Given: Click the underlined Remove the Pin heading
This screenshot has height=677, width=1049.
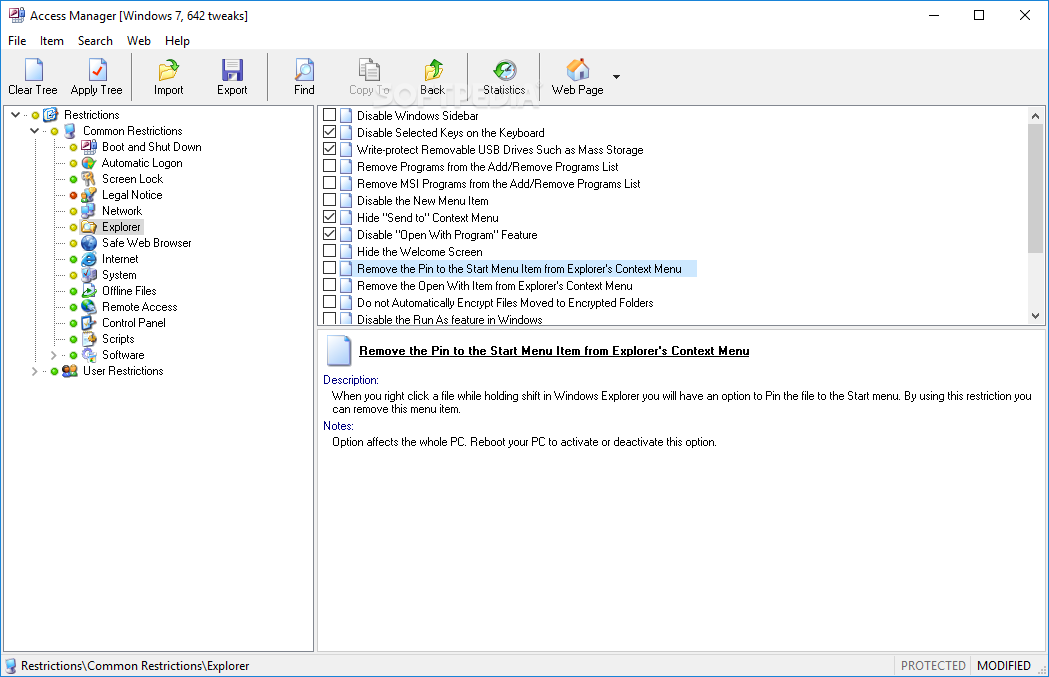Looking at the screenshot, I should [554, 351].
